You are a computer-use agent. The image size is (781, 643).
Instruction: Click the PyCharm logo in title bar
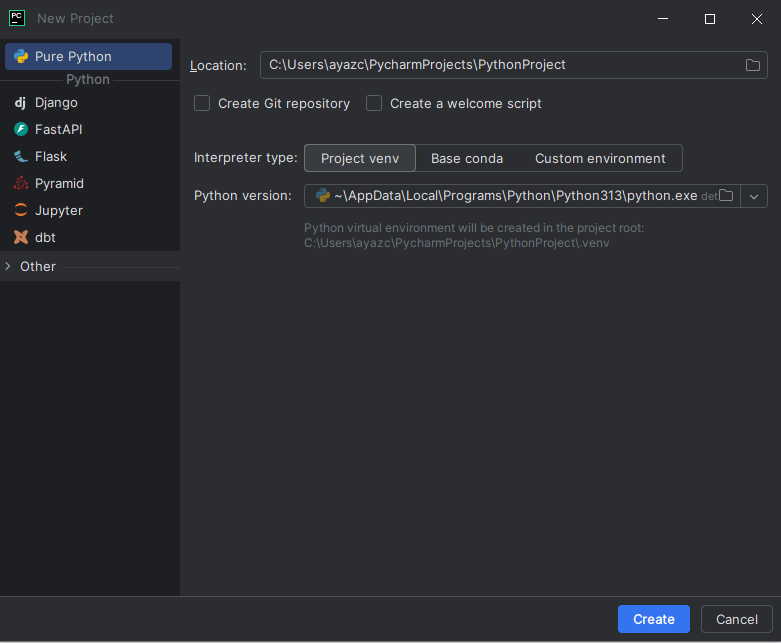click(17, 18)
